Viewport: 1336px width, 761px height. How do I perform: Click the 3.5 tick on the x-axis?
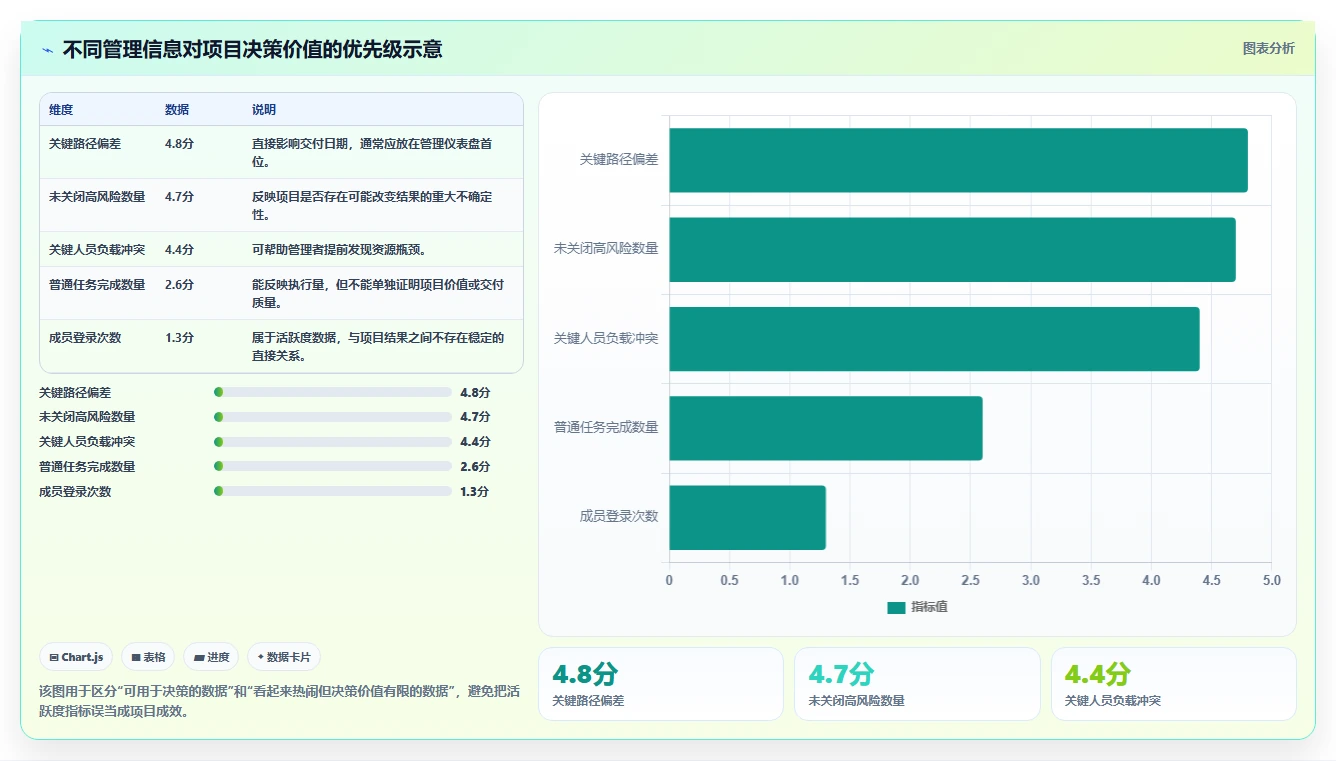click(x=1091, y=580)
